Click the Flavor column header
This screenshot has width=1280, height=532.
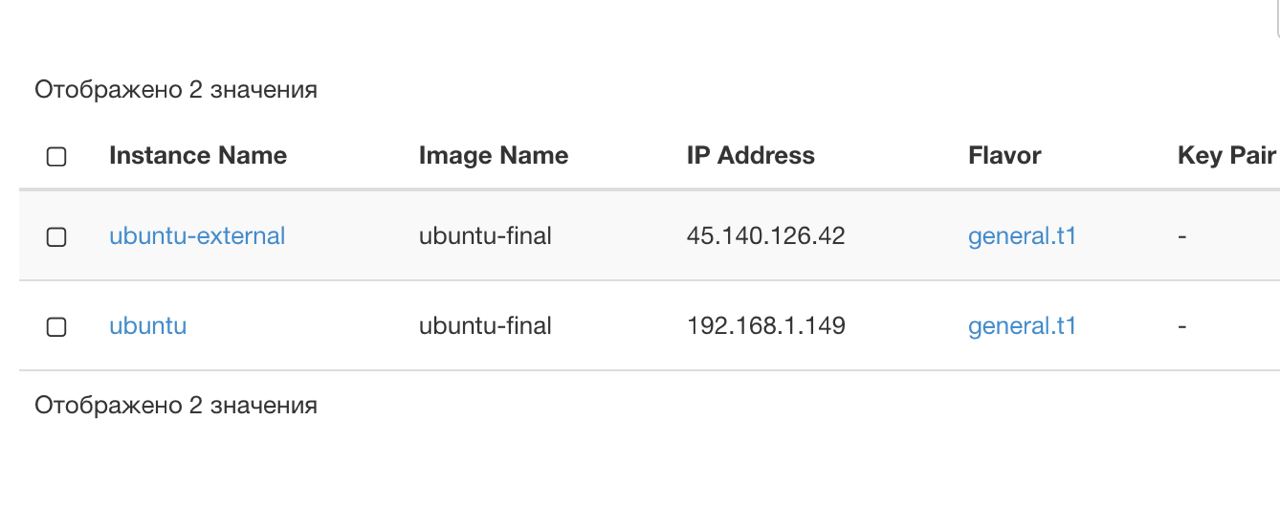tap(1004, 156)
